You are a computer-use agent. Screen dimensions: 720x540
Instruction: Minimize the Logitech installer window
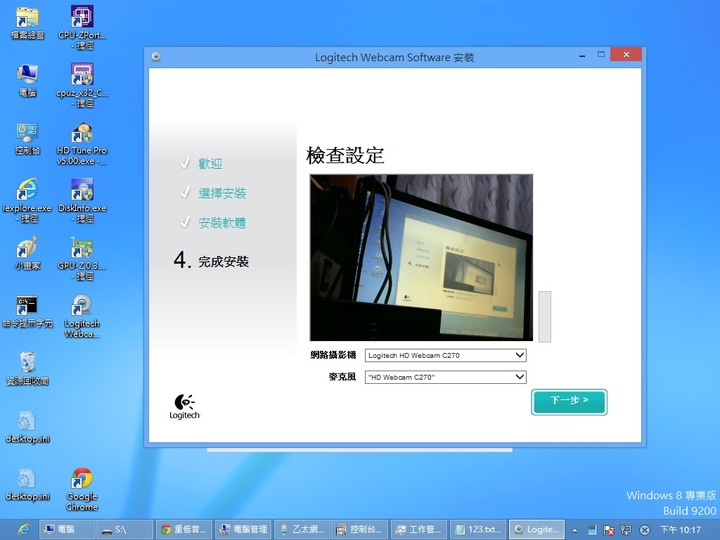[582, 56]
